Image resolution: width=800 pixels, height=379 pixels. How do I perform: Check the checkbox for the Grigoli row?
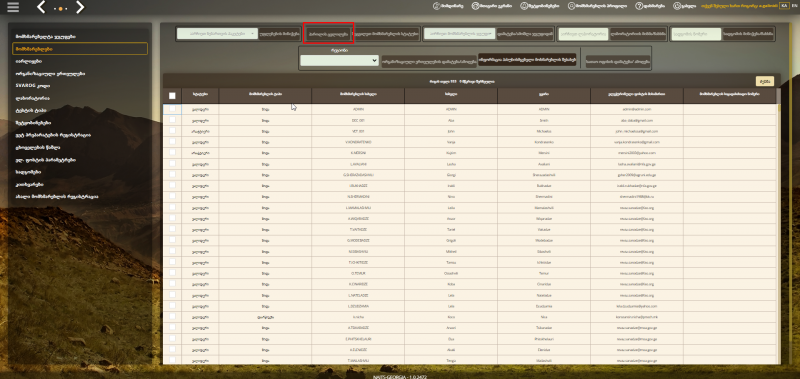point(172,240)
